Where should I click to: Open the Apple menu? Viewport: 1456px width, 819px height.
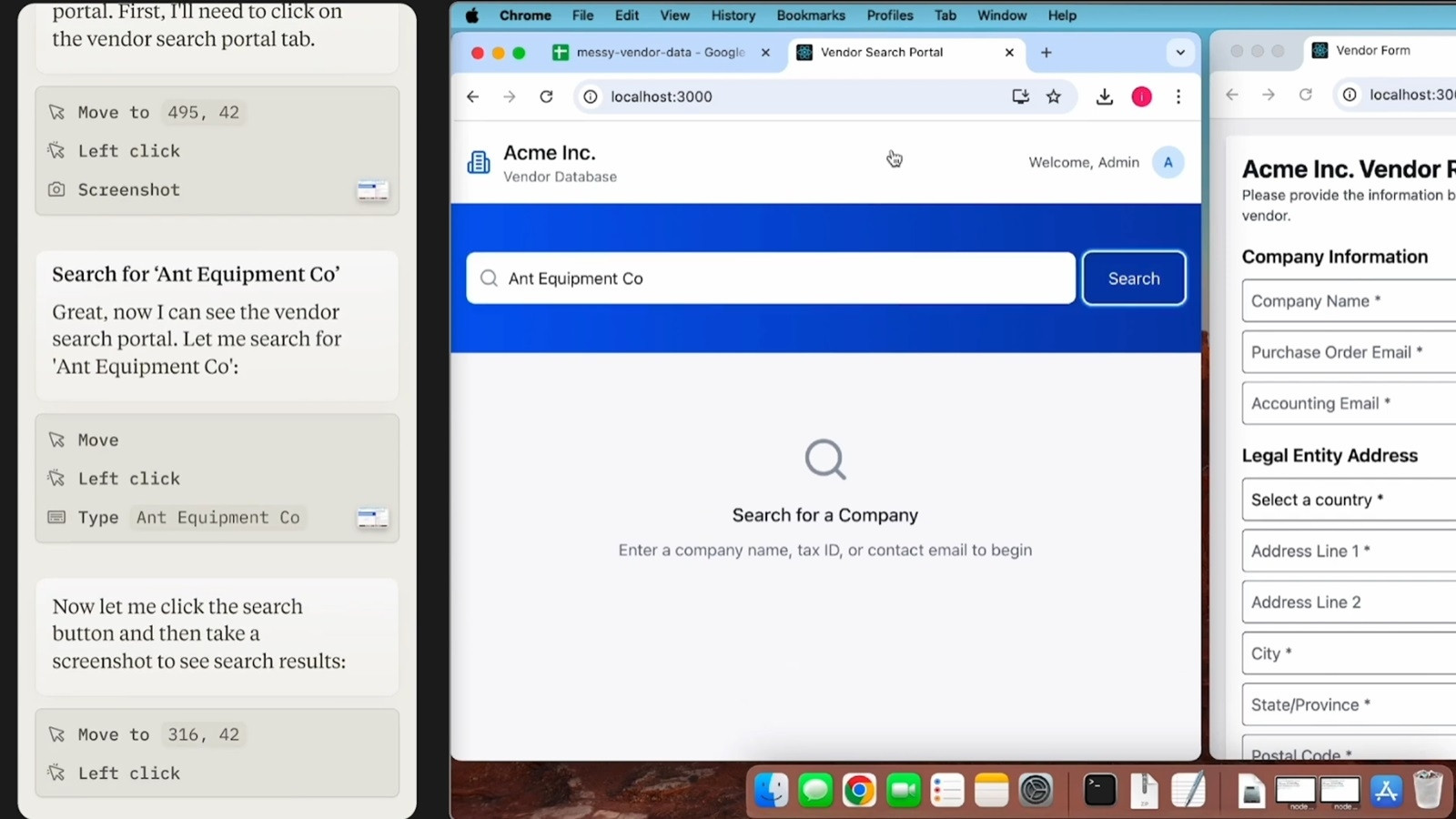471,15
